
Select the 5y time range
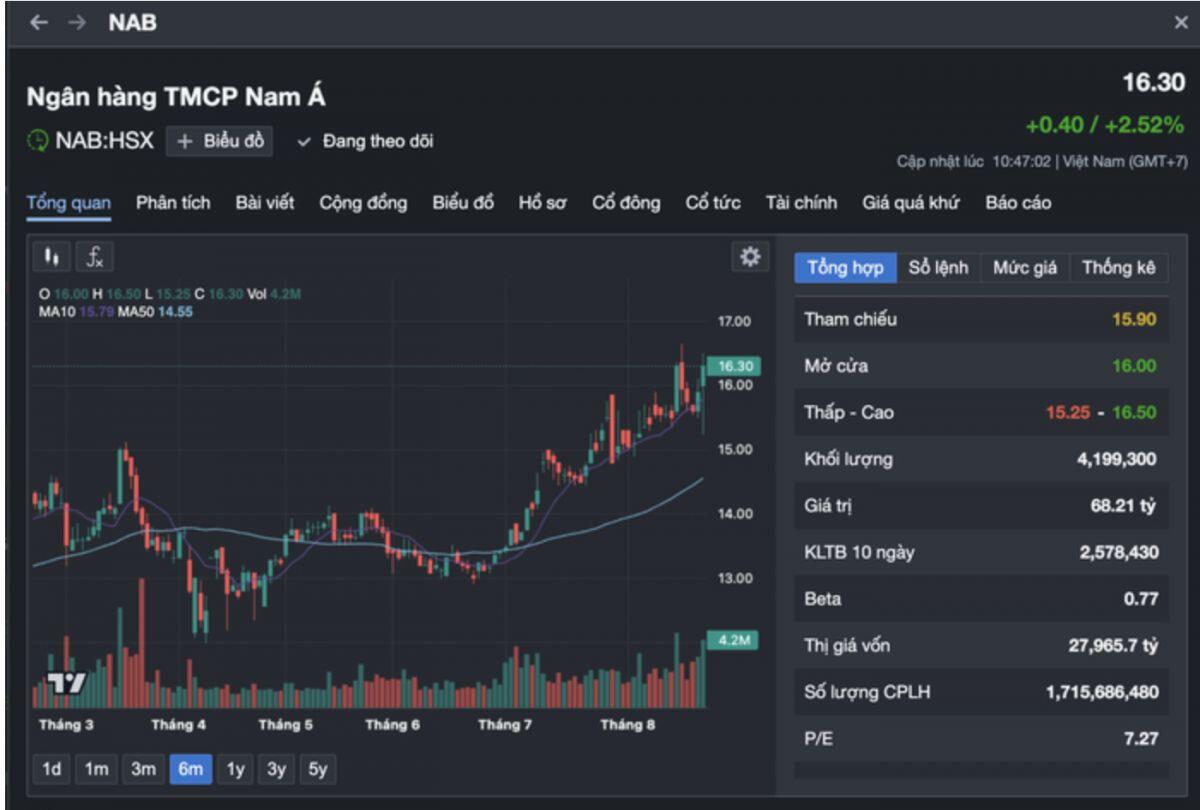318,769
